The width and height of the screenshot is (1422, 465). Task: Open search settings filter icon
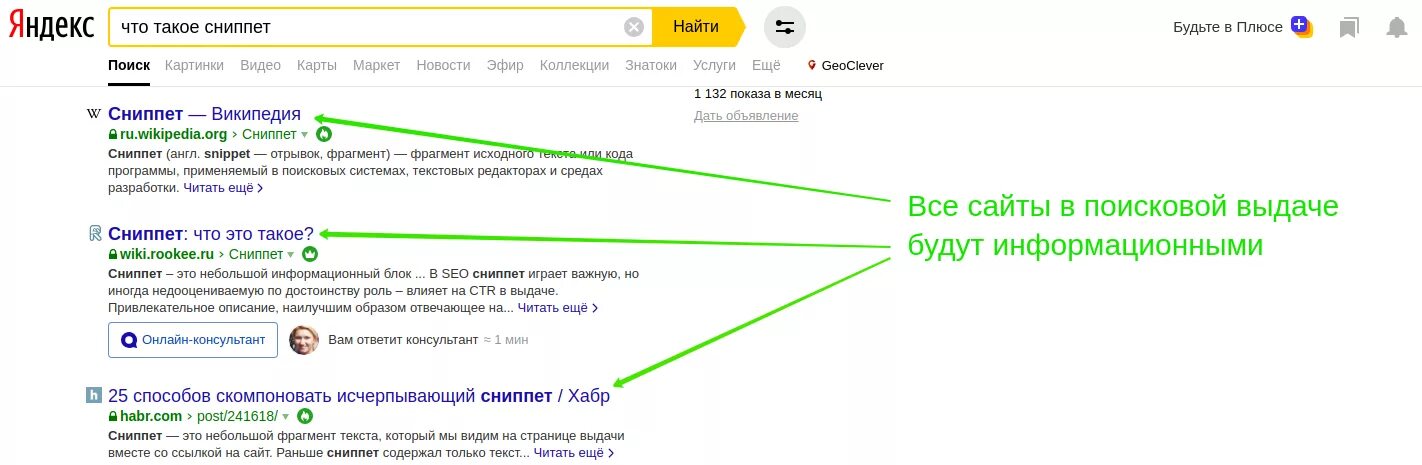pyautogui.click(x=785, y=27)
